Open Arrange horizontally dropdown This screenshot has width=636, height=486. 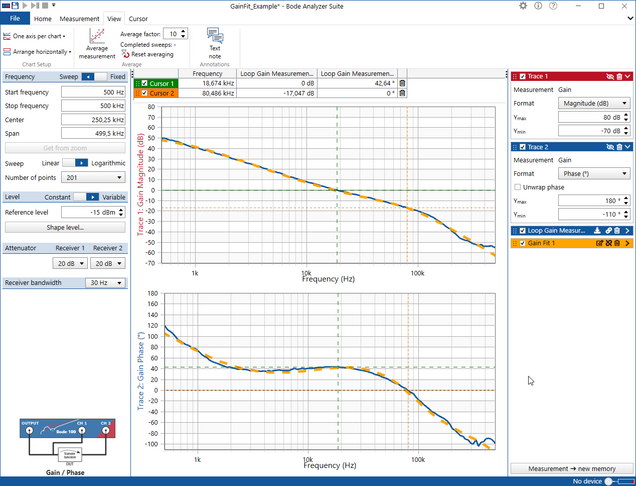pos(37,52)
